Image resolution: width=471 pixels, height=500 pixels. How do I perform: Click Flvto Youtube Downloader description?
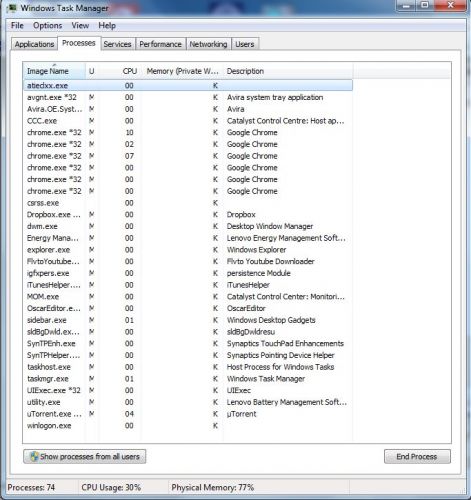click(x=270, y=261)
